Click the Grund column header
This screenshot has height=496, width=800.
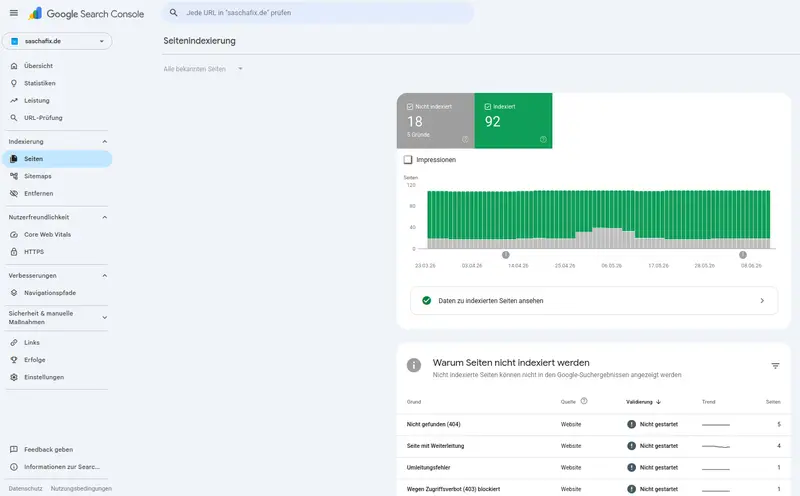(x=414, y=402)
